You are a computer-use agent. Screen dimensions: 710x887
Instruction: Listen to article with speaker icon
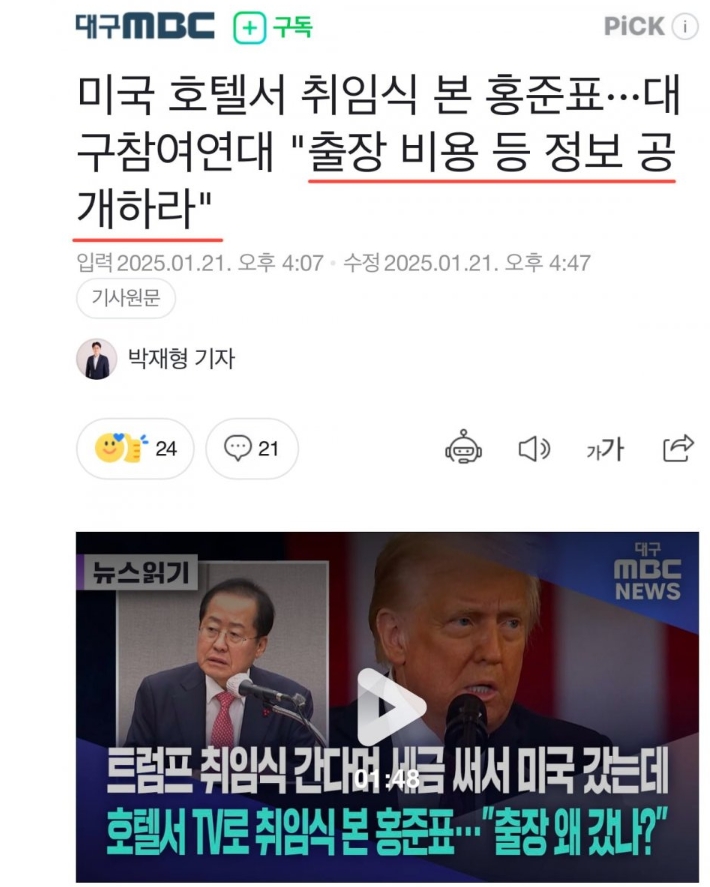click(534, 449)
